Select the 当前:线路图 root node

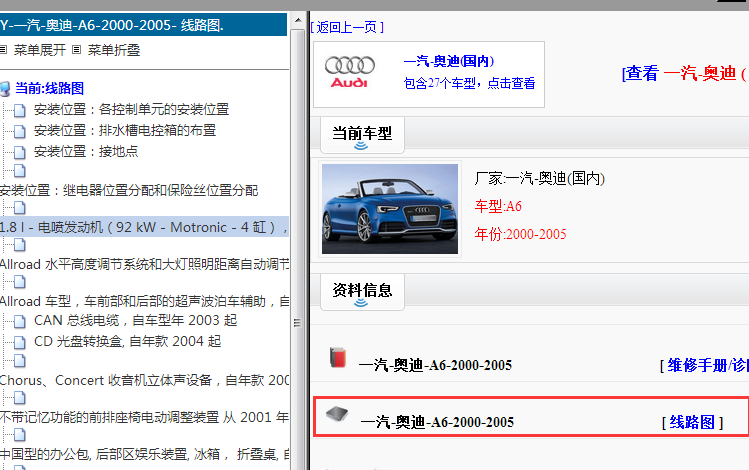pyautogui.click(x=49, y=88)
